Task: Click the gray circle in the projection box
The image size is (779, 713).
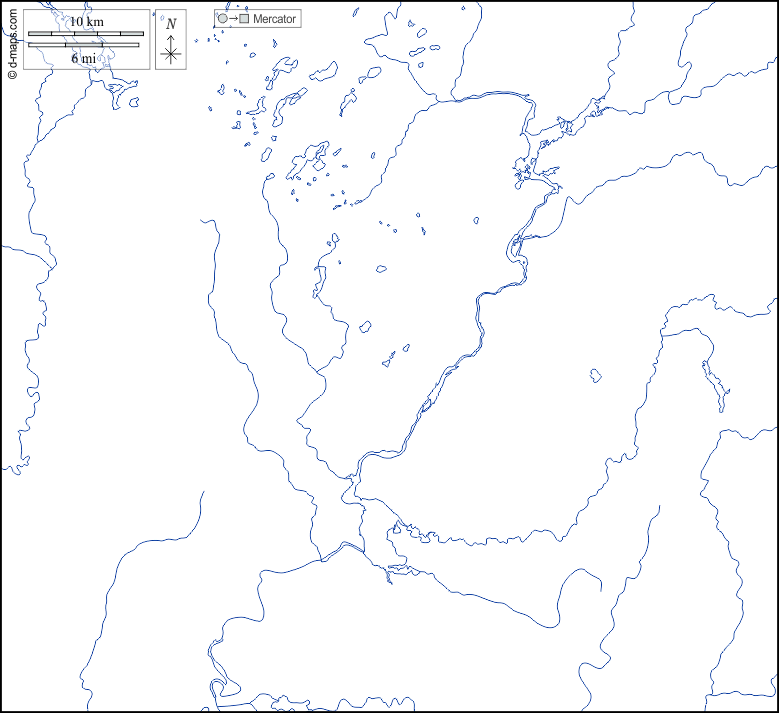Action: pyautogui.click(x=222, y=19)
